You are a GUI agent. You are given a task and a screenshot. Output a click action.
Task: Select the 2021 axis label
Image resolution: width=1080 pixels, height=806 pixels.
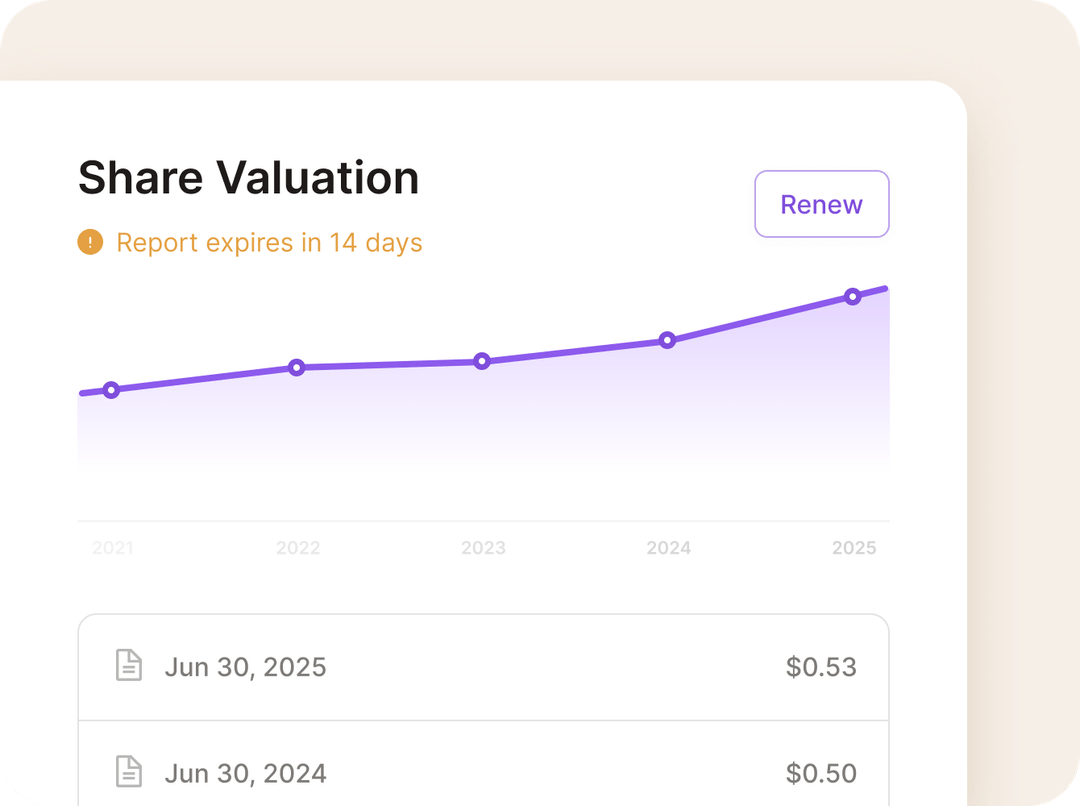point(112,548)
